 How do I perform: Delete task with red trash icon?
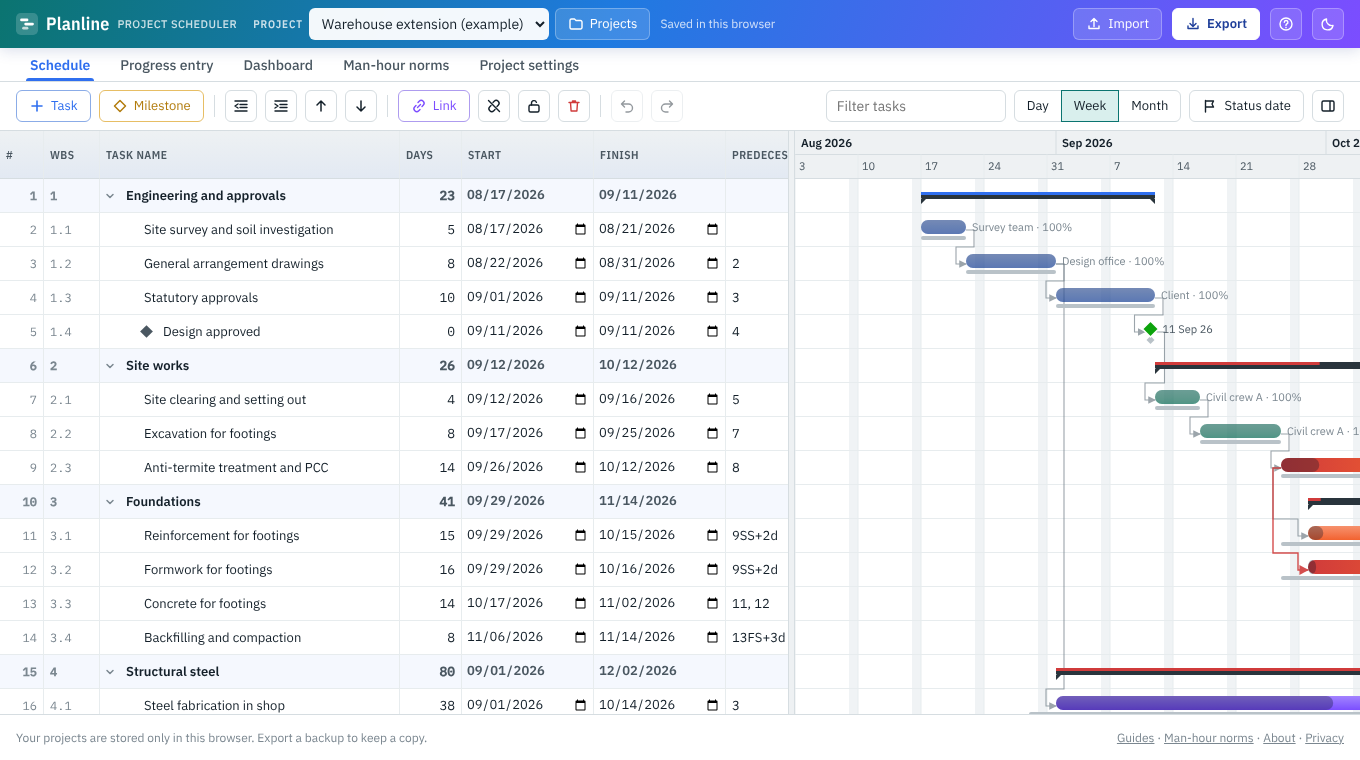click(574, 106)
